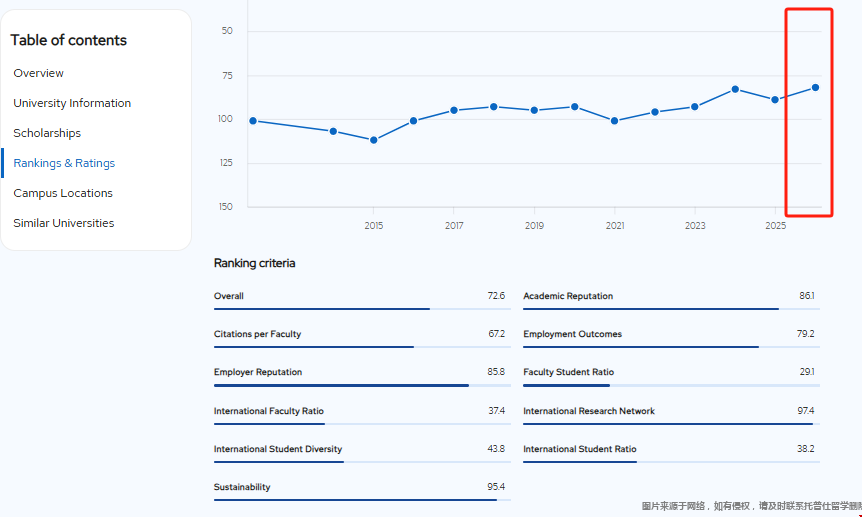
Task: Select the Employer Reputation criteria row
Action: (258, 372)
